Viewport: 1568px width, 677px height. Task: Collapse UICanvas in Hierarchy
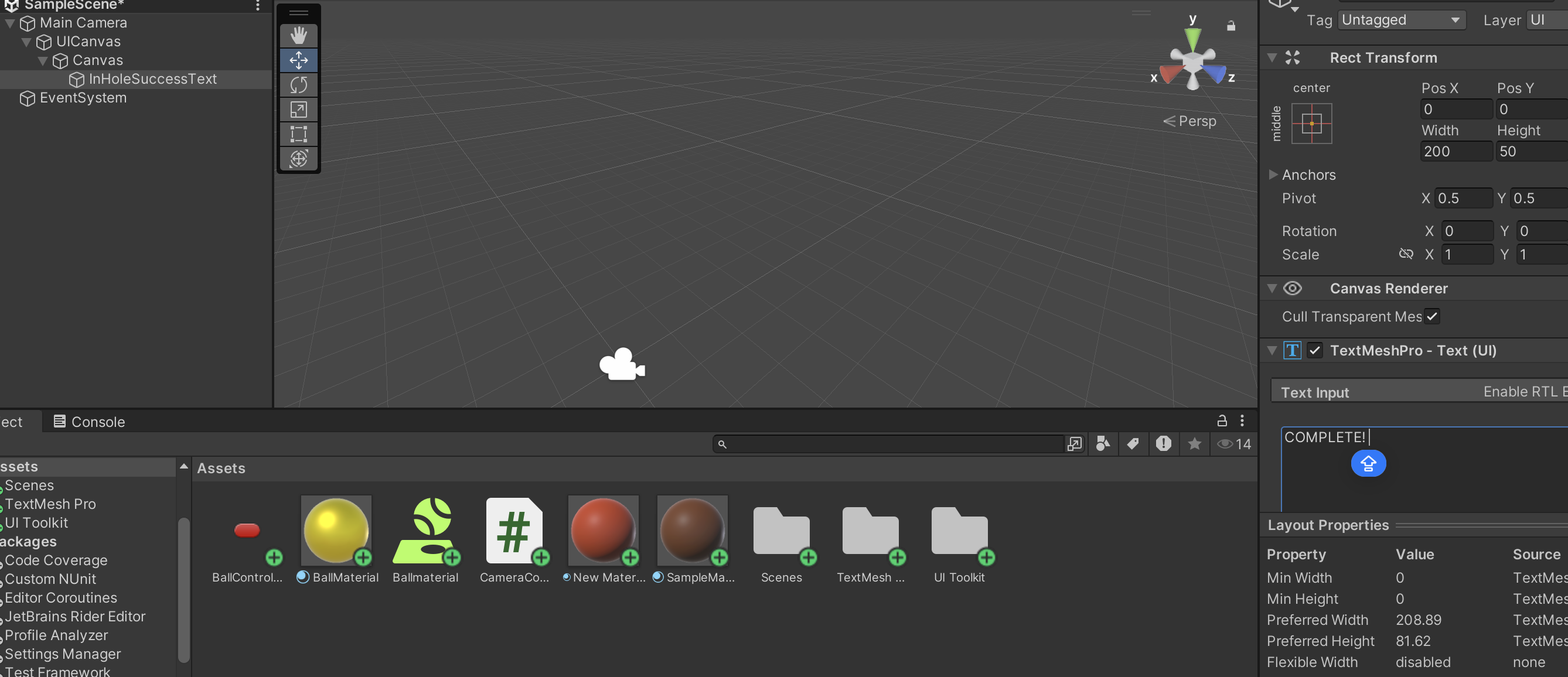coord(27,42)
